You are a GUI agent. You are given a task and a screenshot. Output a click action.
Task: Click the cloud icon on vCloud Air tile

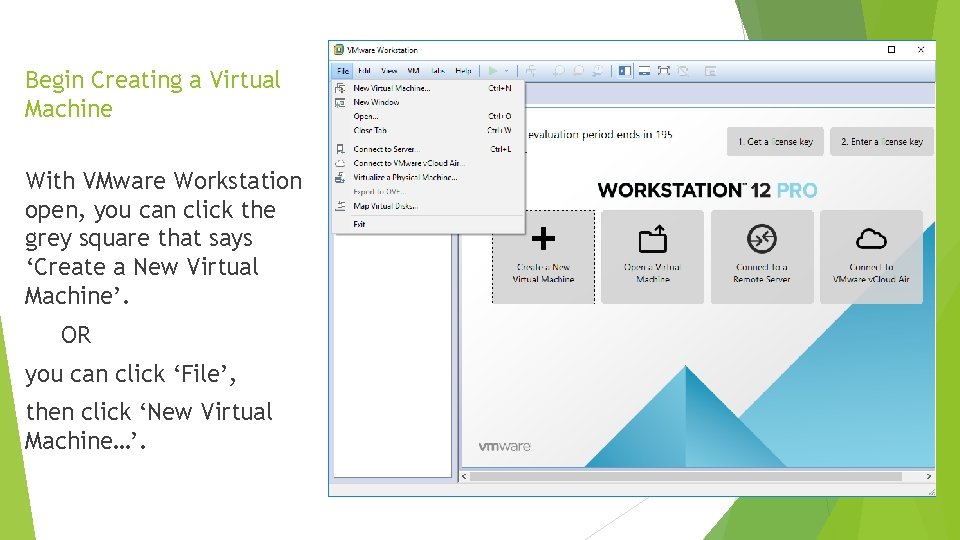point(871,239)
